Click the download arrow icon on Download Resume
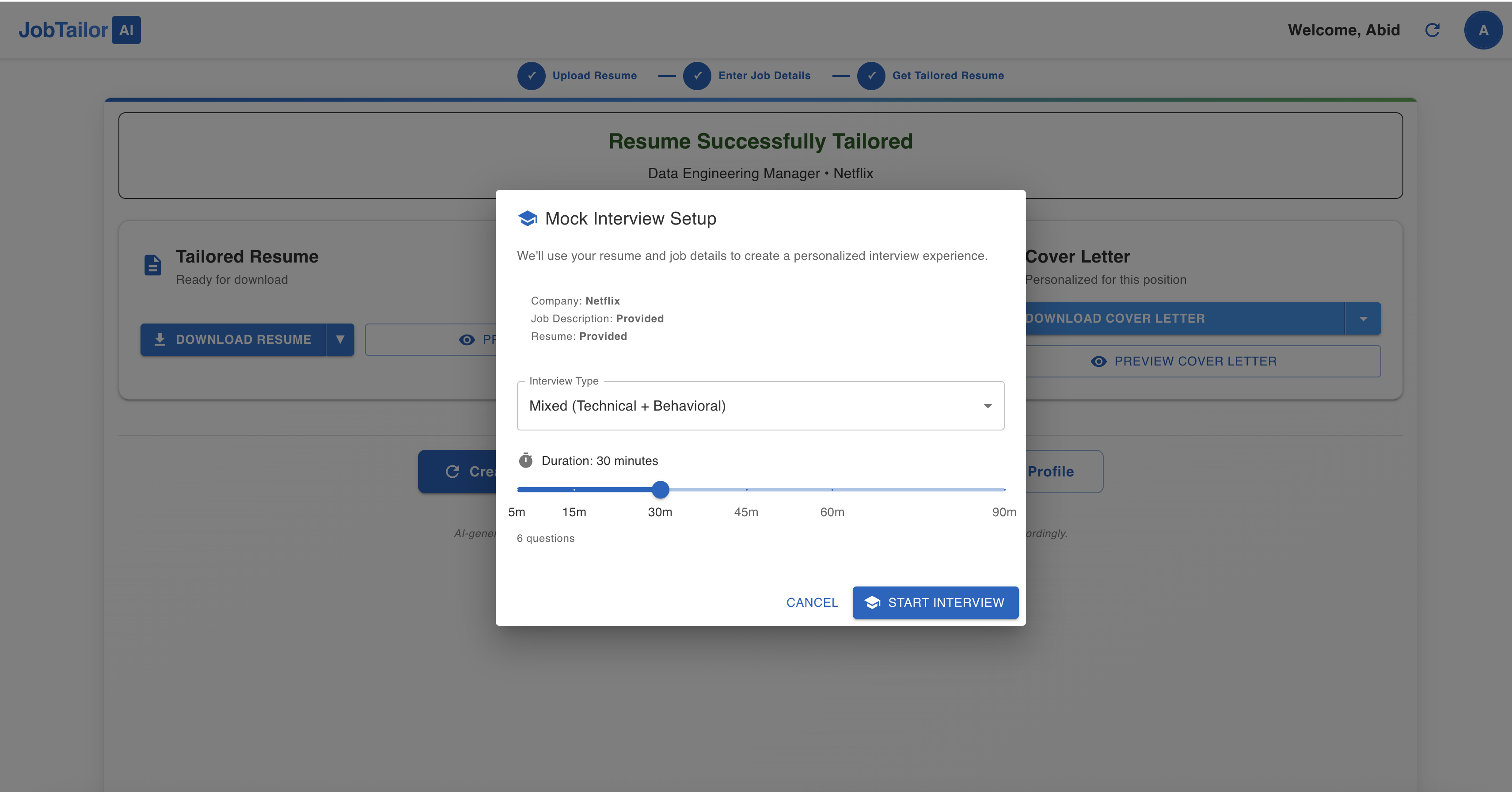 click(x=160, y=339)
